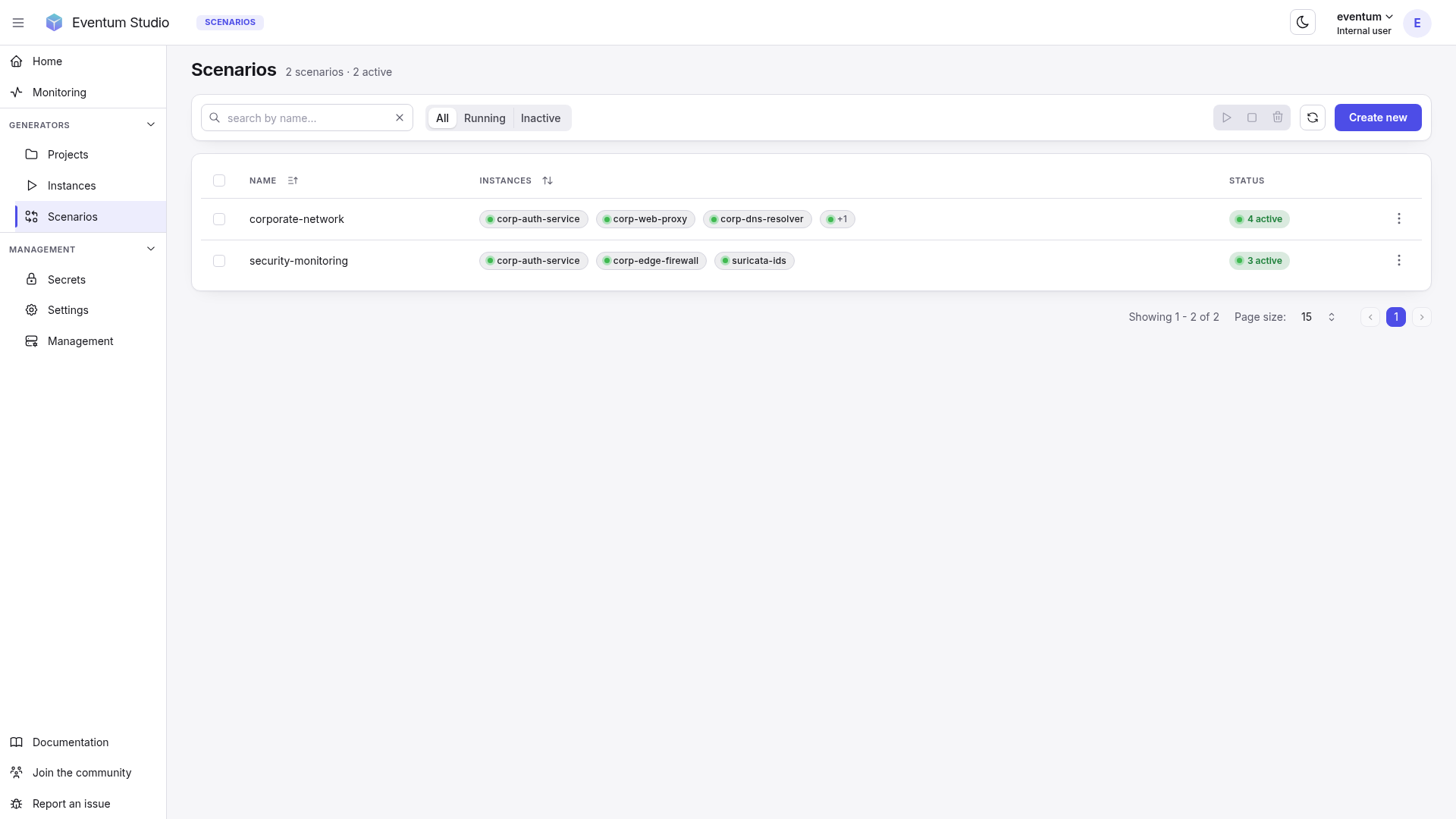Collapse the Management section header
This screenshot has height=819, width=1456.
pos(83,249)
